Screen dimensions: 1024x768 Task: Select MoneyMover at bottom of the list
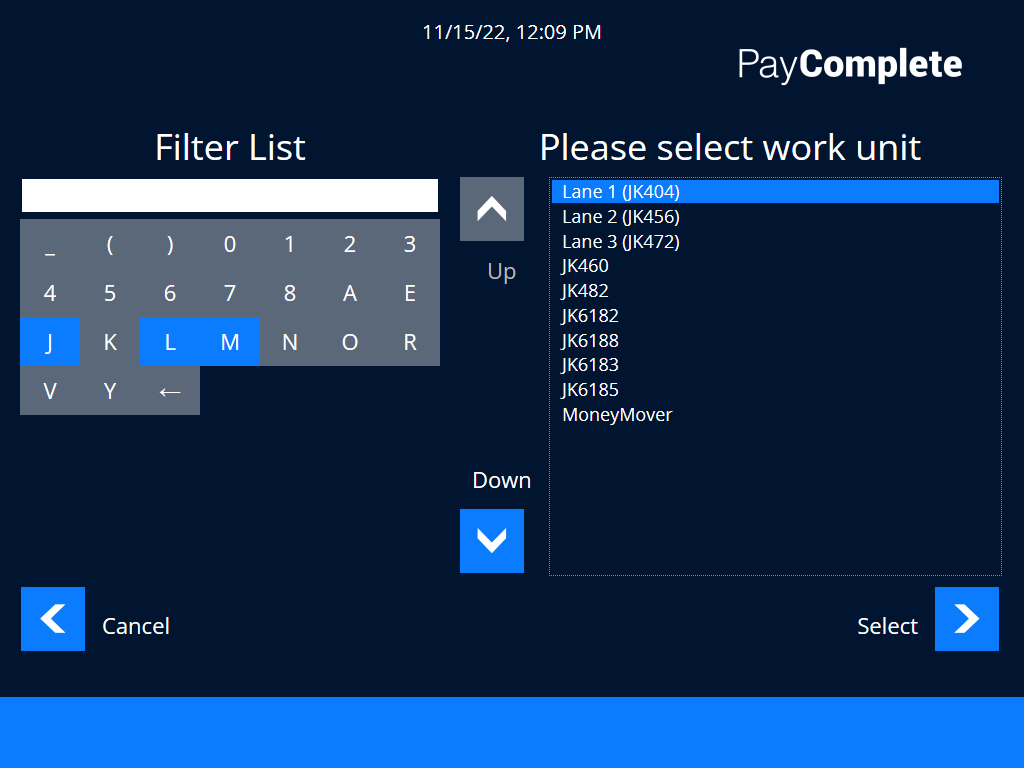pos(616,414)
